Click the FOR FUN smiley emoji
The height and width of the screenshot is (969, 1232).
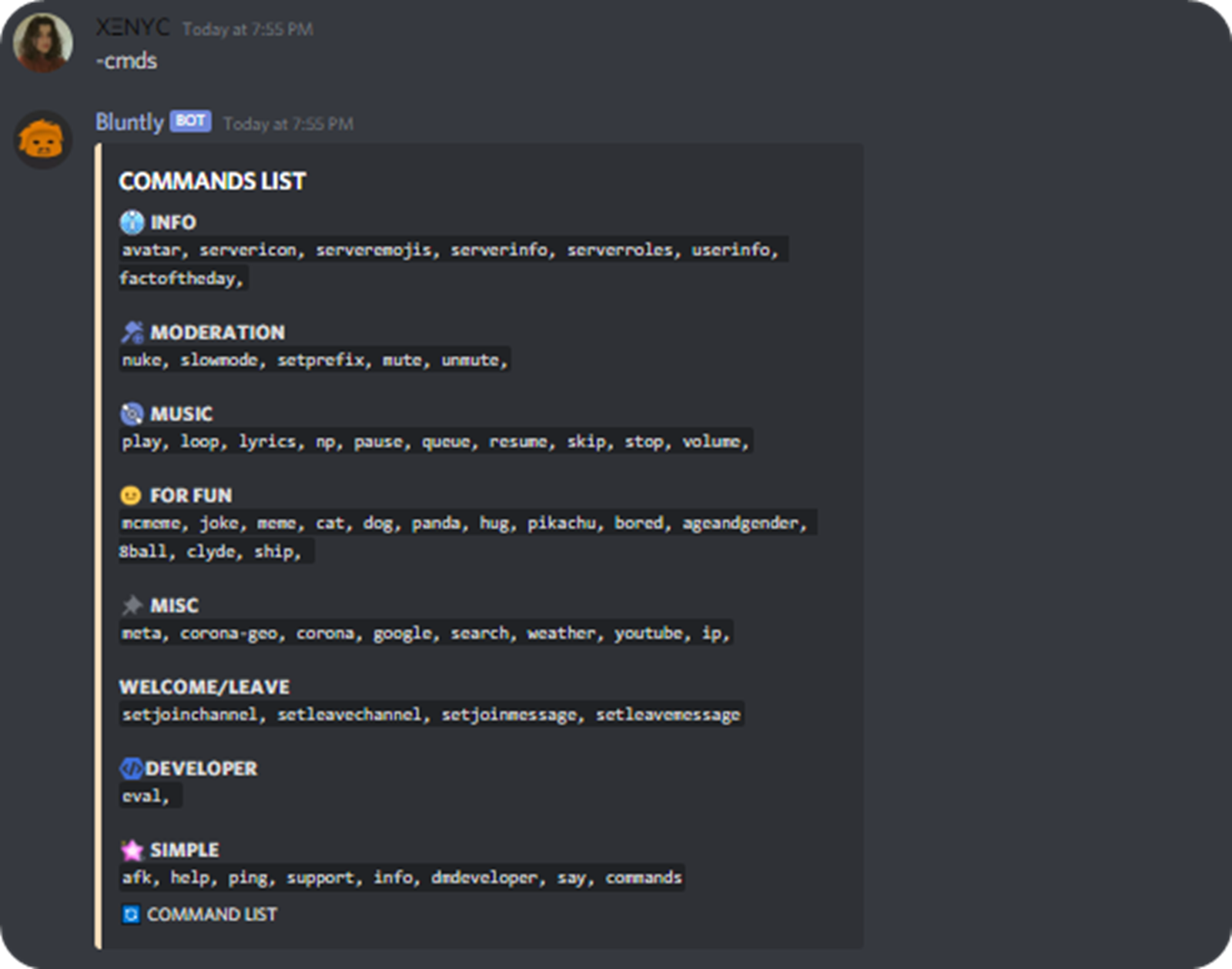pos(131,496)
